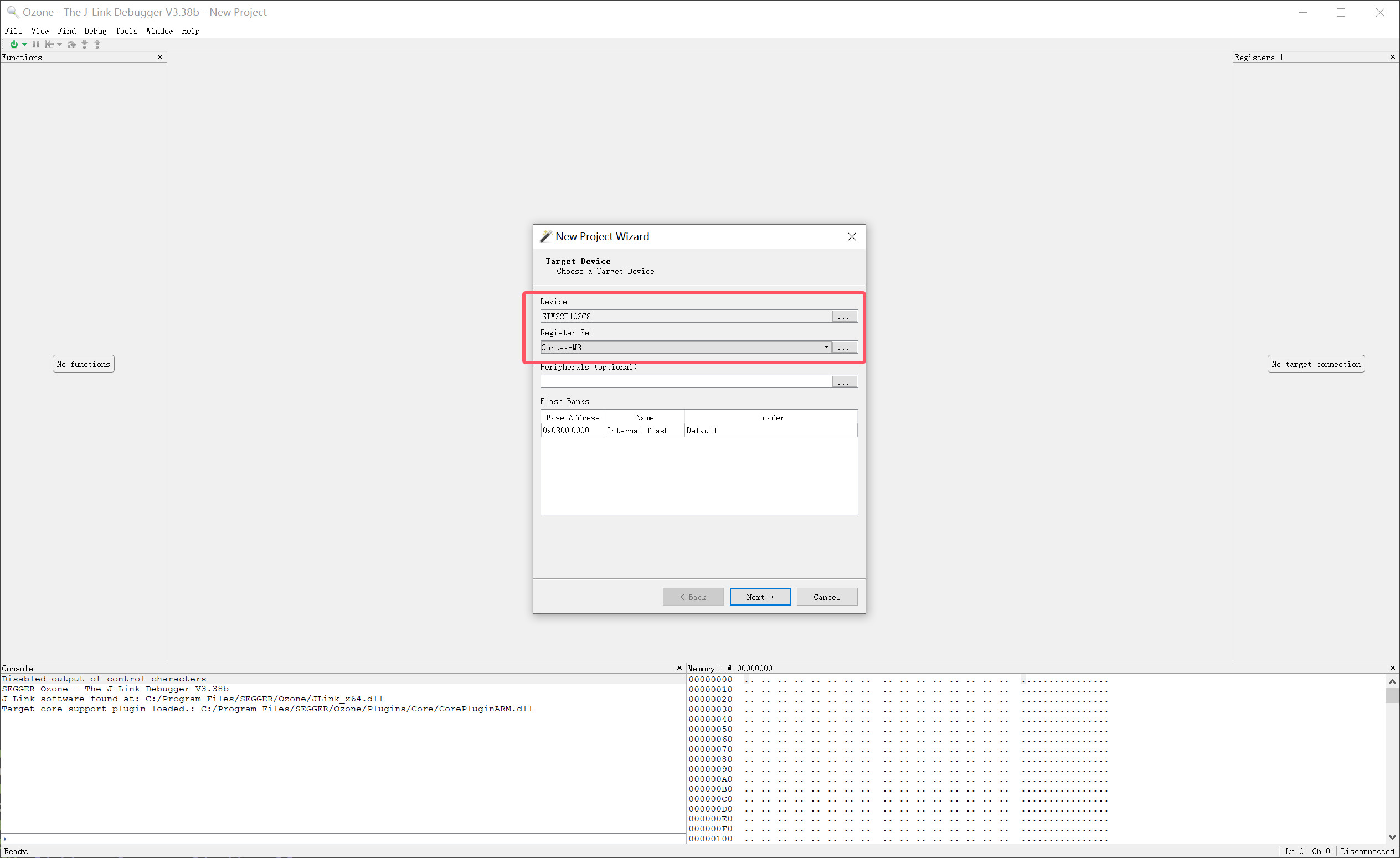Close the Console panel
This screenshot has height=858, width=1400.
tap(679, 668)
